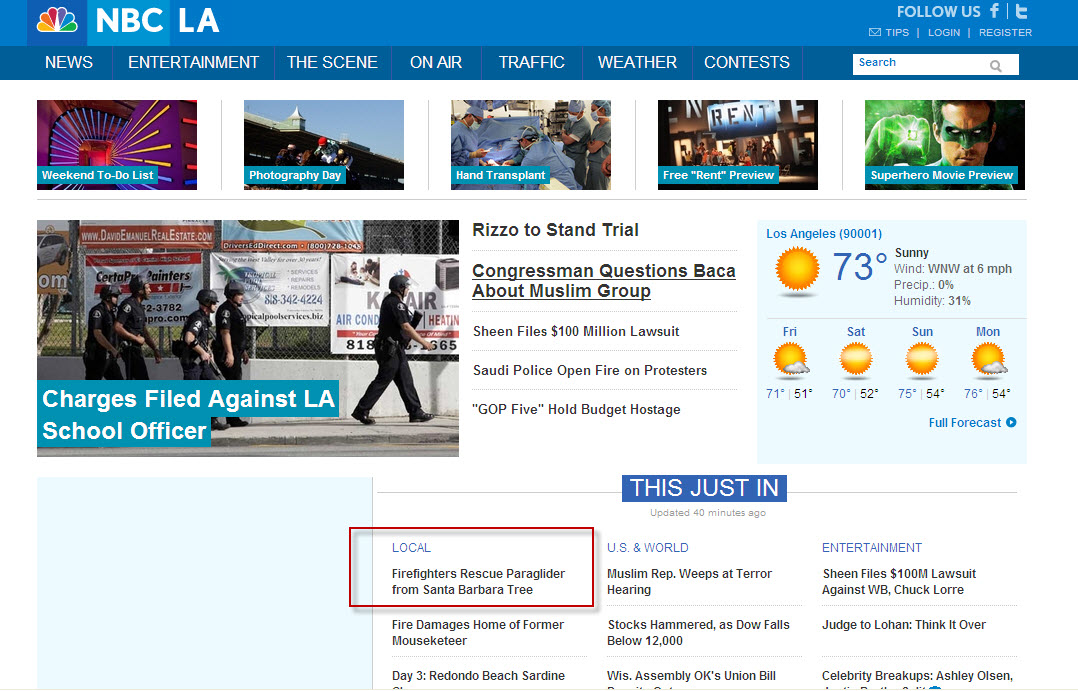Click the large sunny weather icon
The width and height of the screenshot is (1078, 691).
(797, 271)
